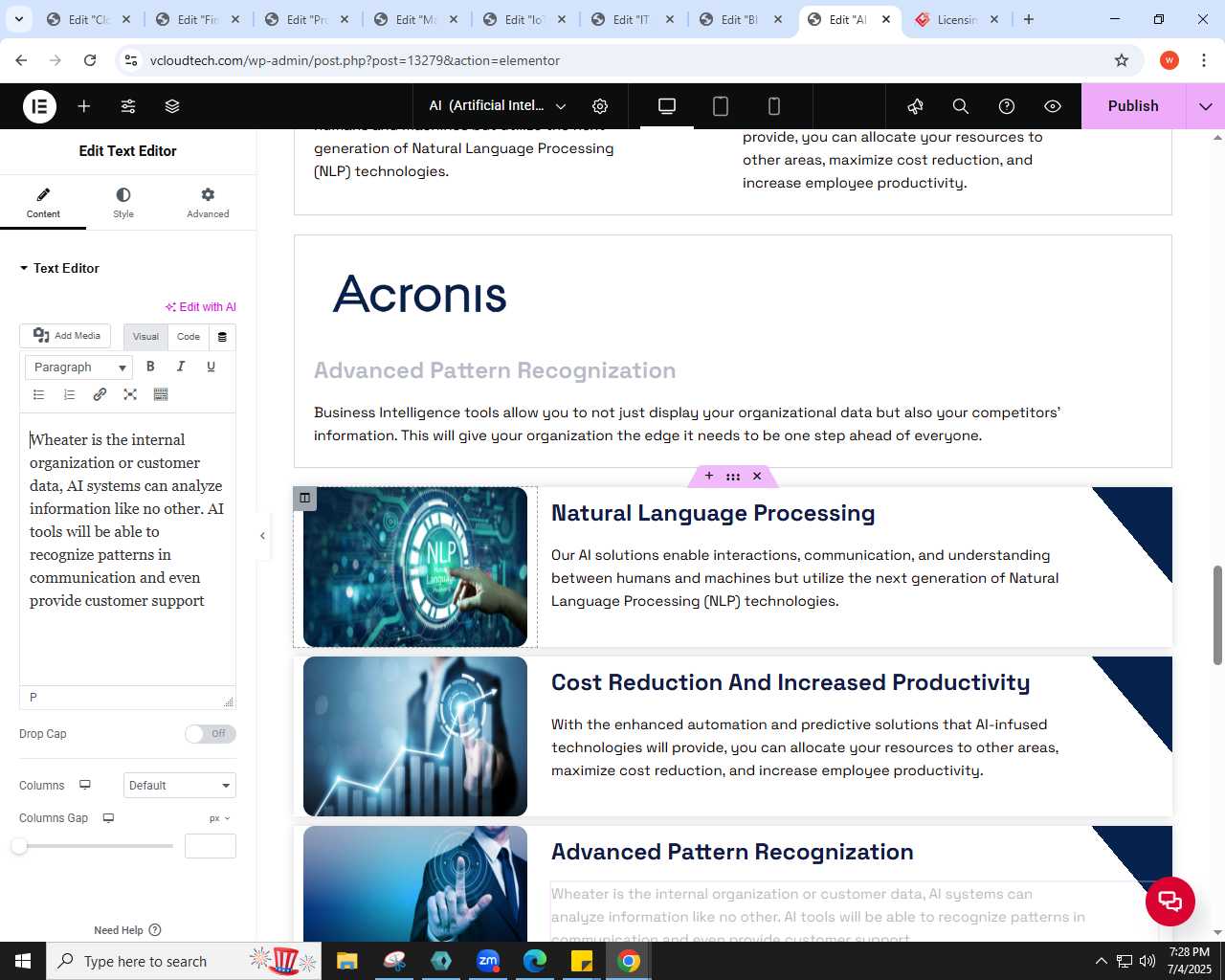Switch to the Content tab
The height and width of the screenshot is (980, 1225).
tap(43, 203)
